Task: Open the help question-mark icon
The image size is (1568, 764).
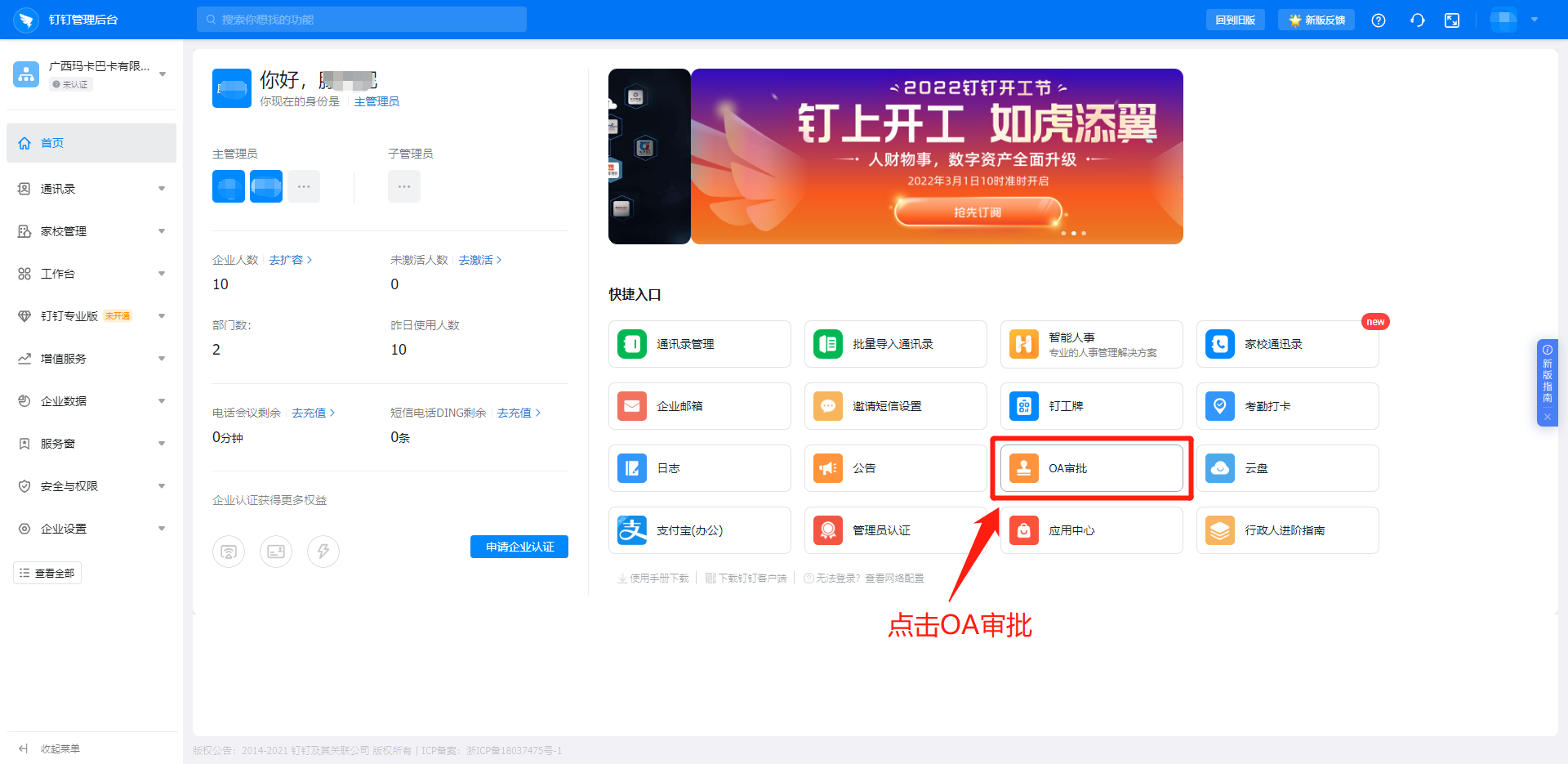Action: tap(1379, 20)
